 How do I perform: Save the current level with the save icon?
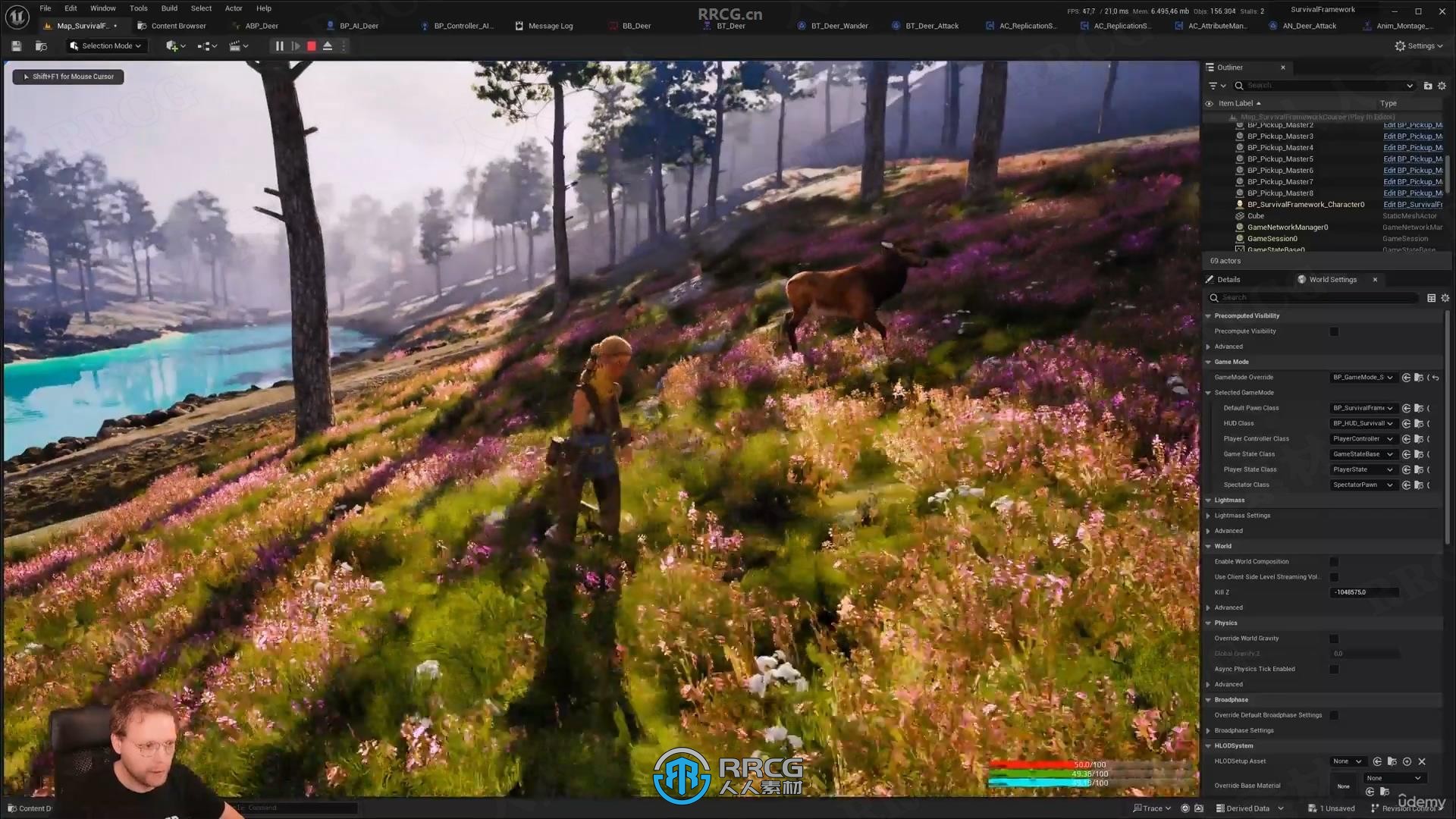(x=16, y=46)
